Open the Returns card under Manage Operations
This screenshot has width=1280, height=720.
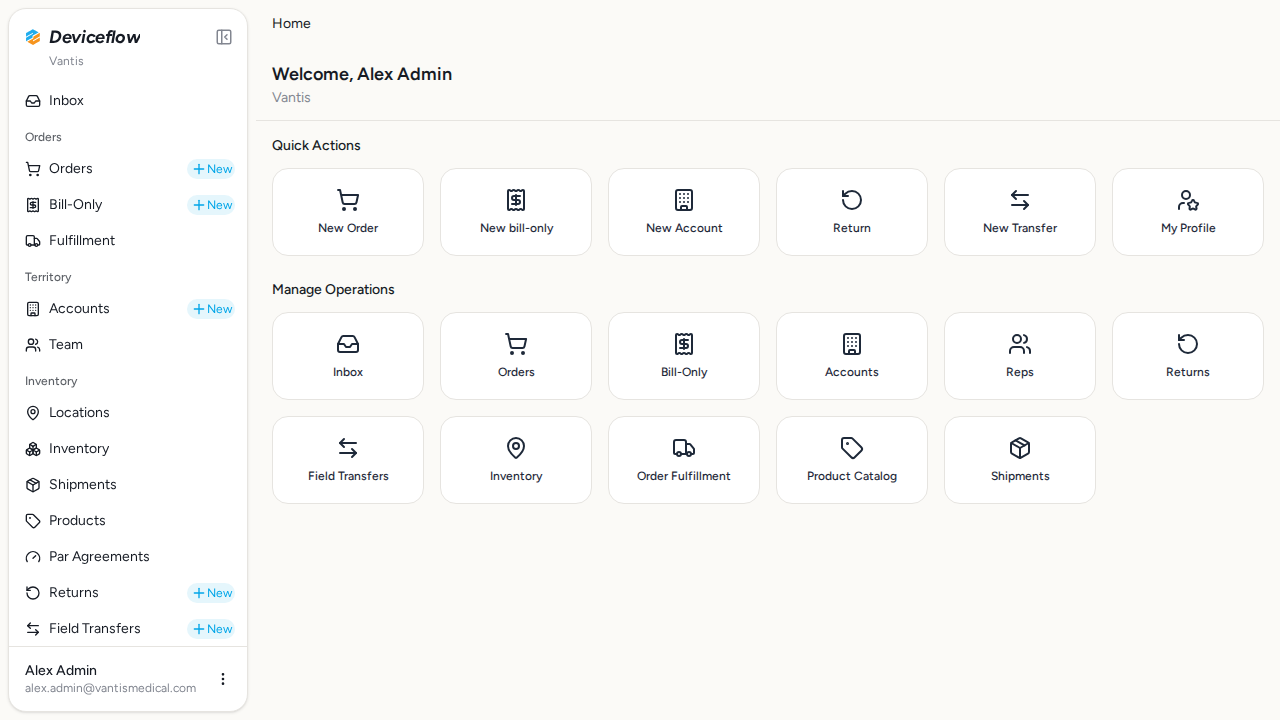click(x=1188, y=356)
